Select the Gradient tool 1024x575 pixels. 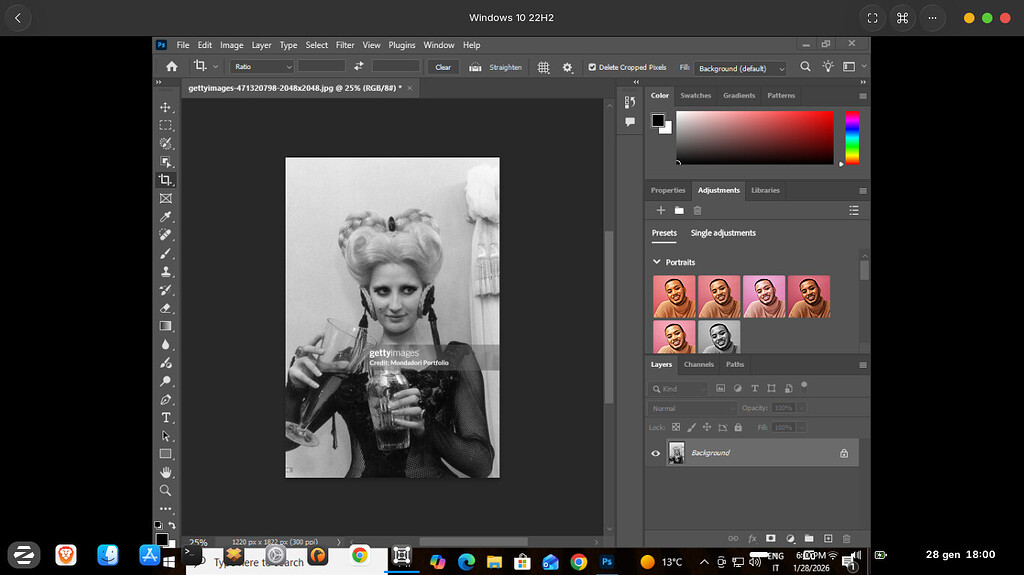[x=165, y=326]
